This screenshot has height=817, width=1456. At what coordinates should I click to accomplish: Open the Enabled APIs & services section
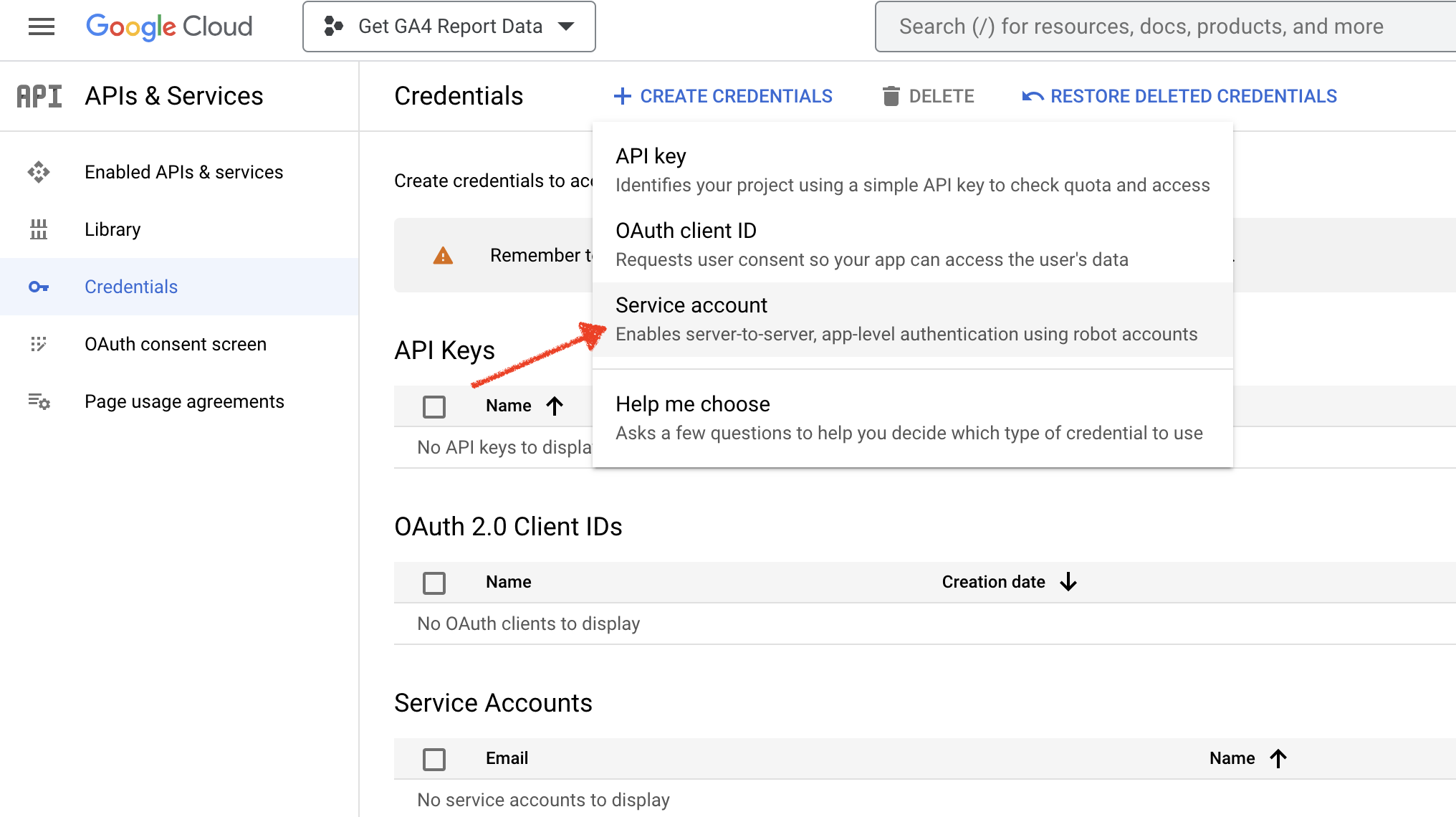coord(183,172)
